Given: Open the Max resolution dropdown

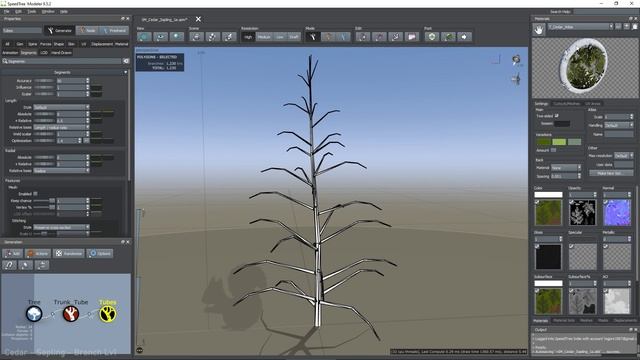Looking at the screenshot, I should (x=623, y=156).
